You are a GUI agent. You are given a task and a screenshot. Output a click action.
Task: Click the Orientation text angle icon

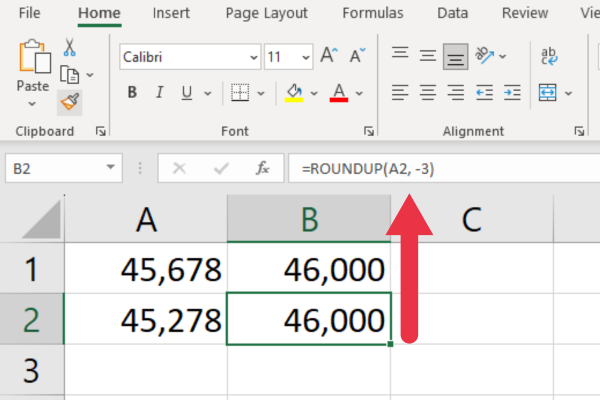[x=484, y=56]
